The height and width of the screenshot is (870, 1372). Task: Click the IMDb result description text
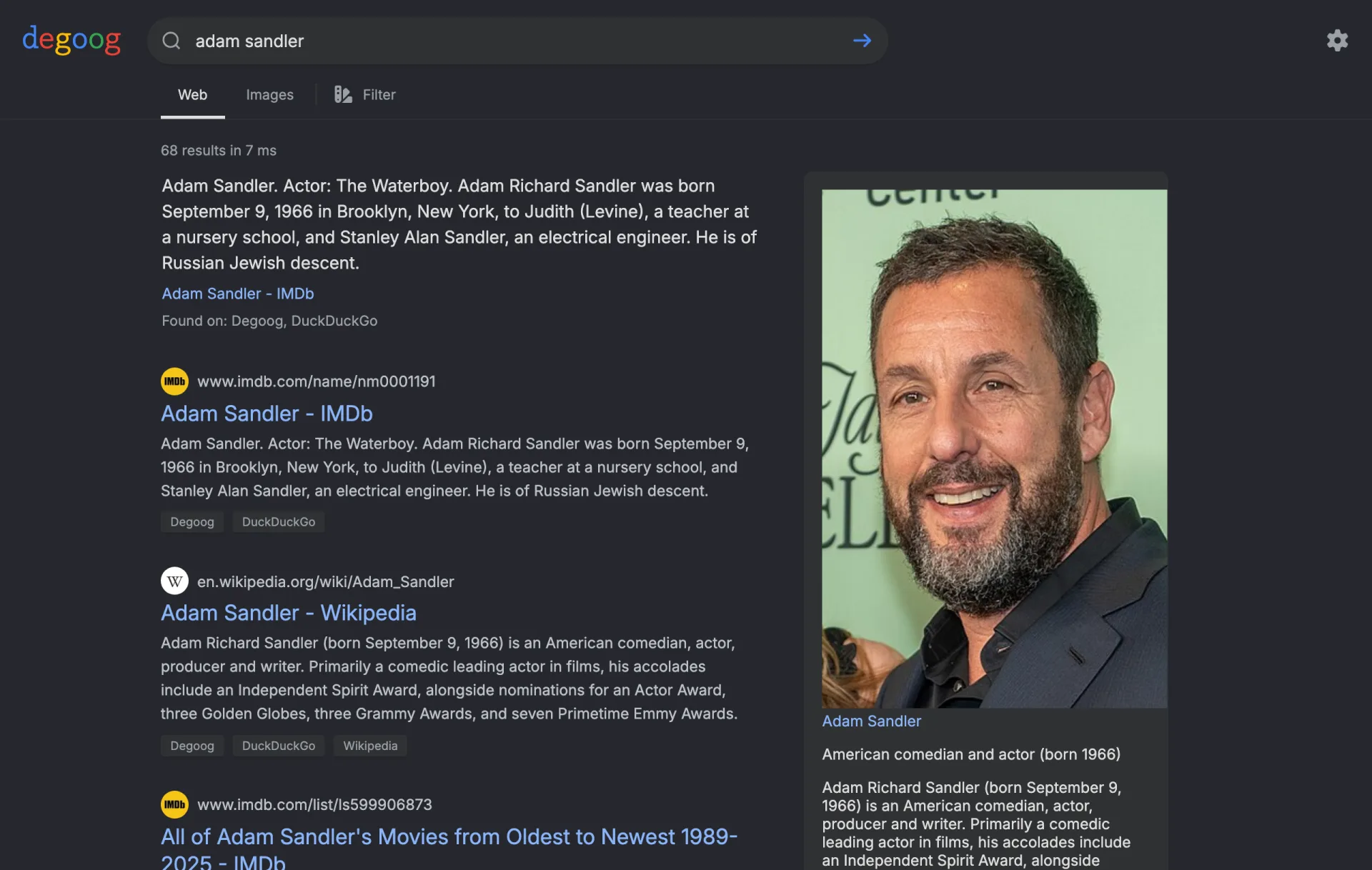coord(454,467)
